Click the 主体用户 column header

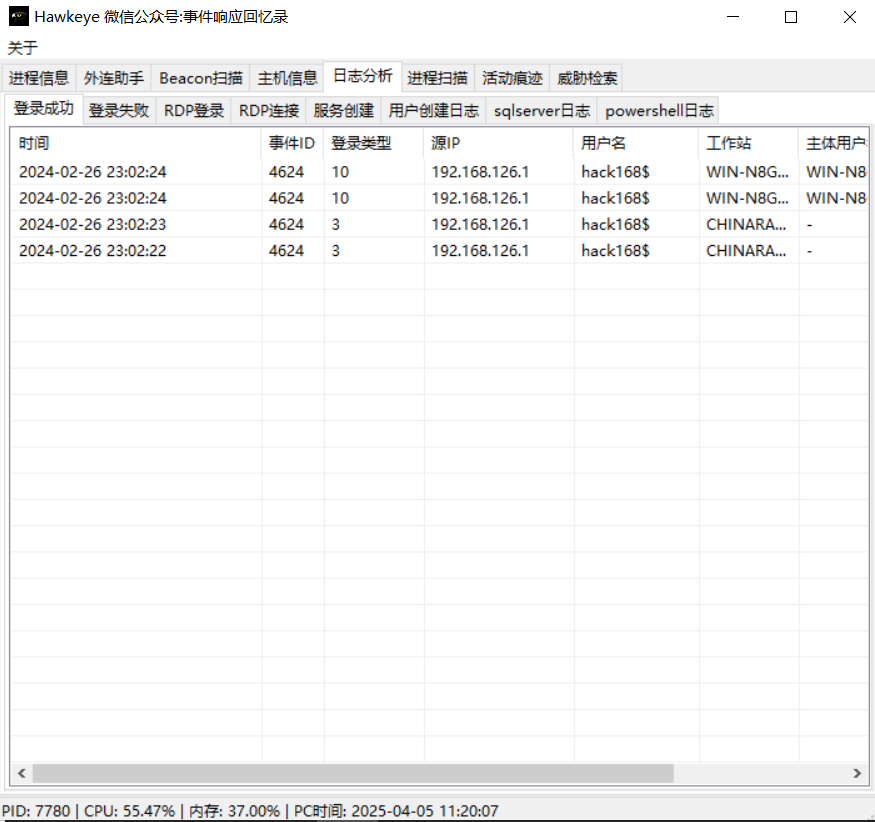(834, 143)
